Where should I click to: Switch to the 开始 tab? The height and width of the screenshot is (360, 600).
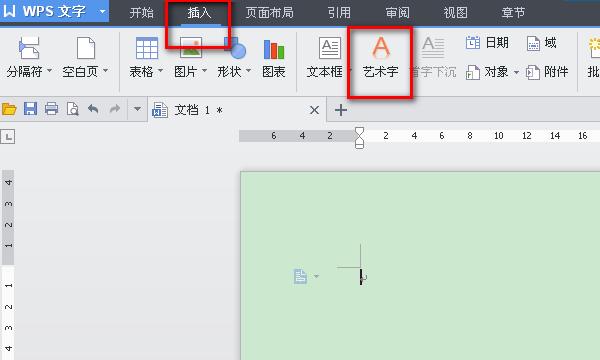pyautogui.click(x=141, y=13)
